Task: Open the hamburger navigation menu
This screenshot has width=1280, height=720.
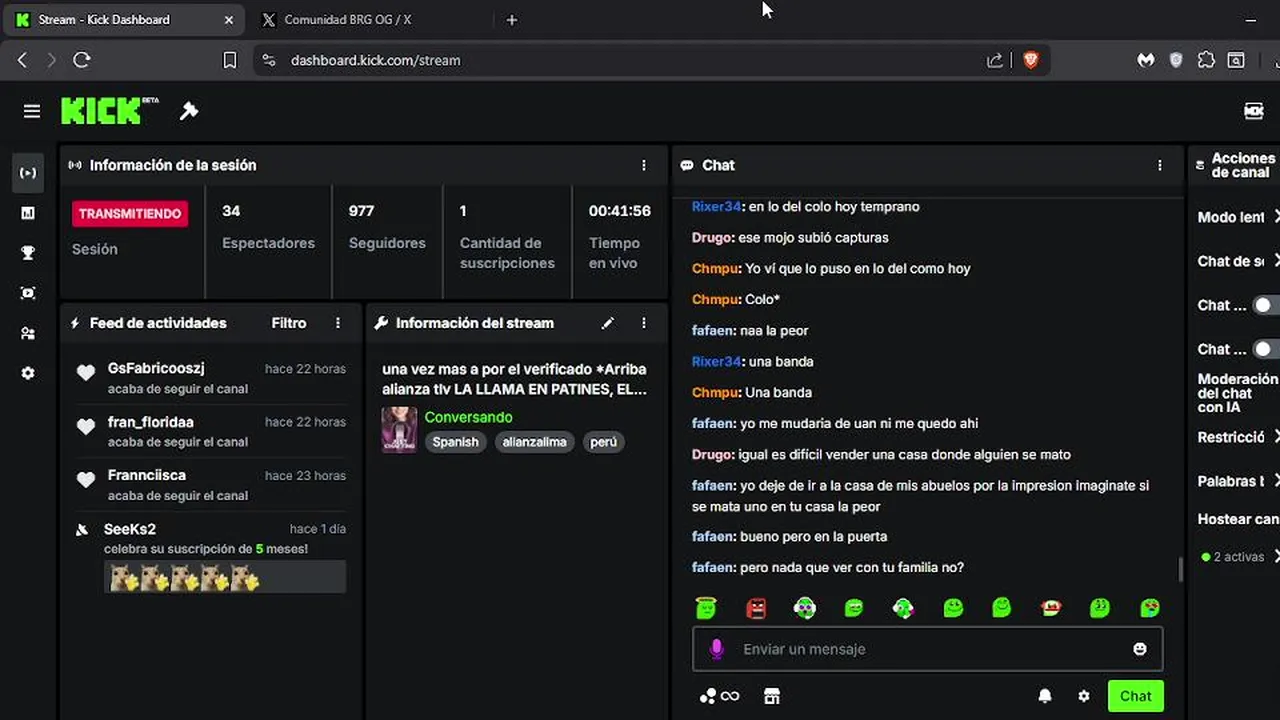Action: 32,111
